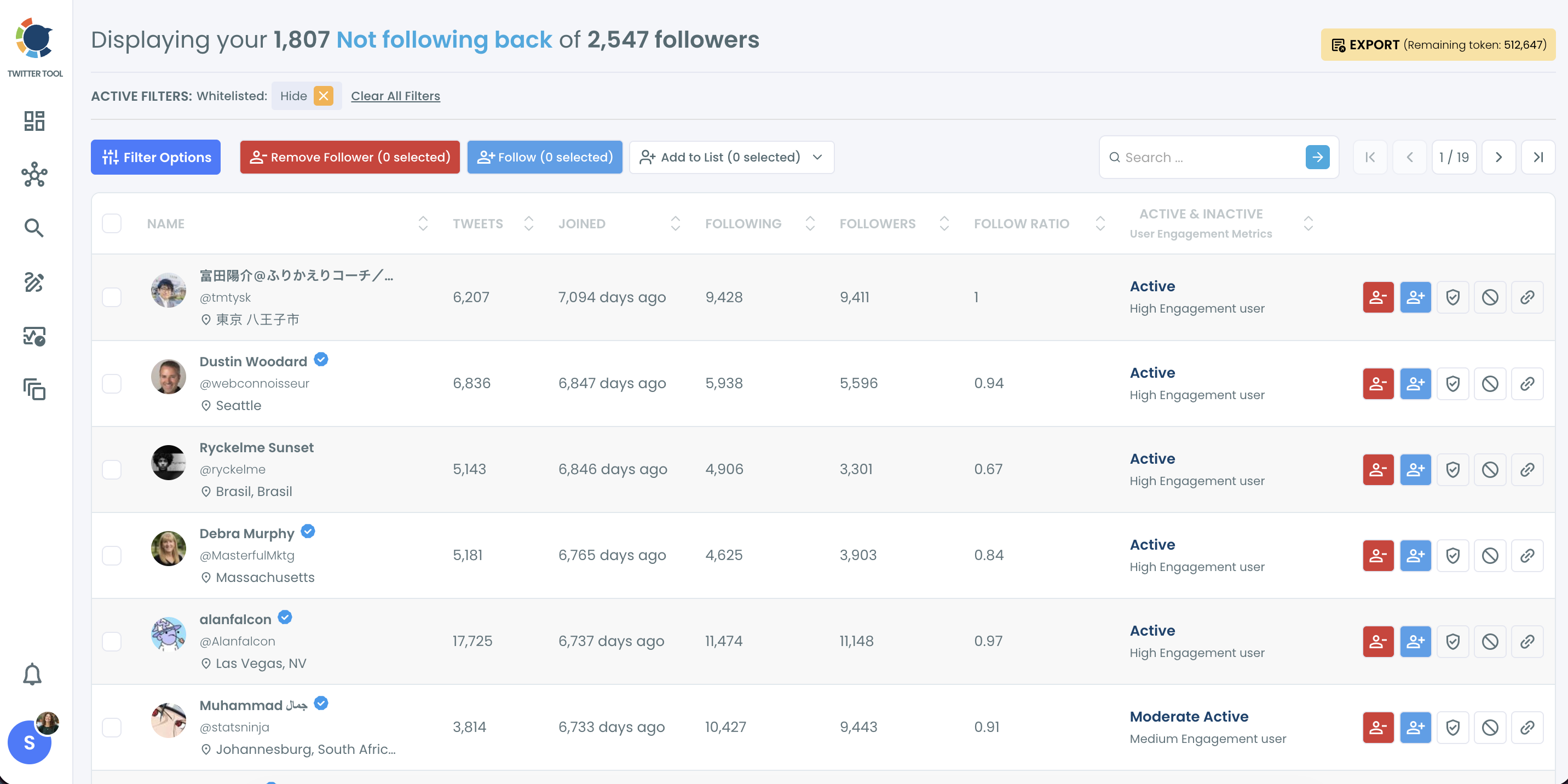Image resolution: width=1568 pixels, height=784 pixels.
Task: Follow @tmtysk with blue icon
Action: 1415,297
